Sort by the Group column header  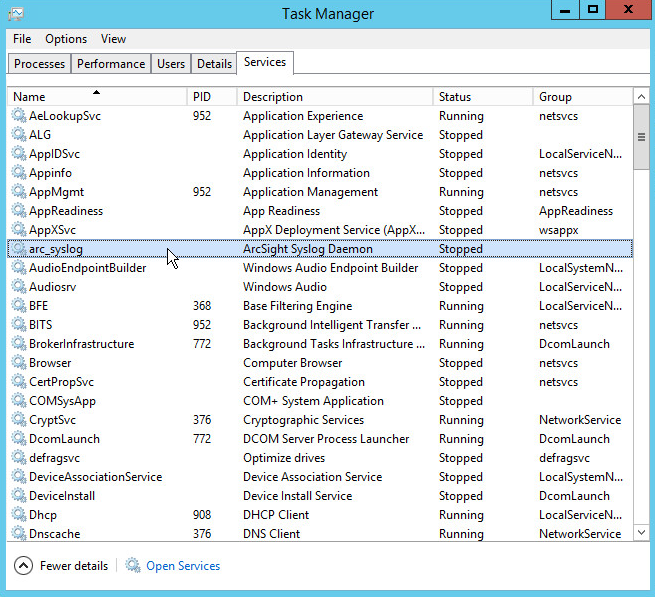tap(582, 97)
